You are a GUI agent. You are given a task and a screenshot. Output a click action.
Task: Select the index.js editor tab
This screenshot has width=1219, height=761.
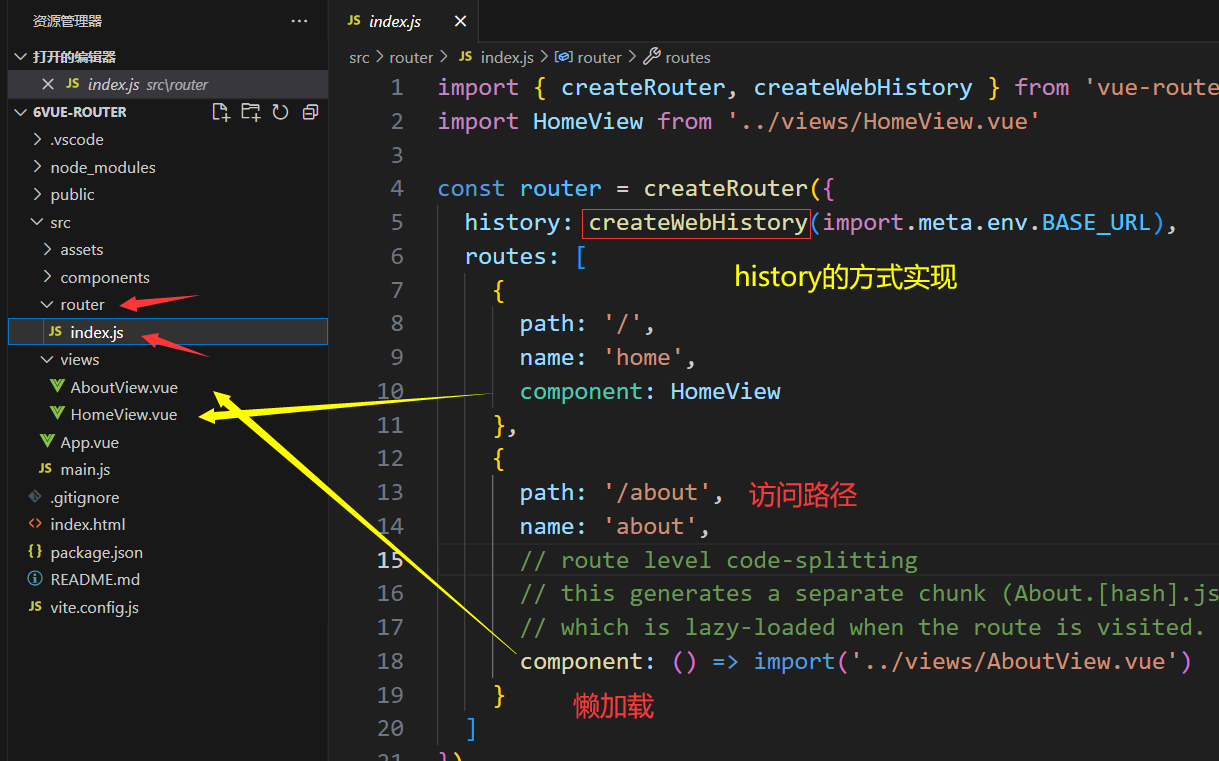(403, 21)
